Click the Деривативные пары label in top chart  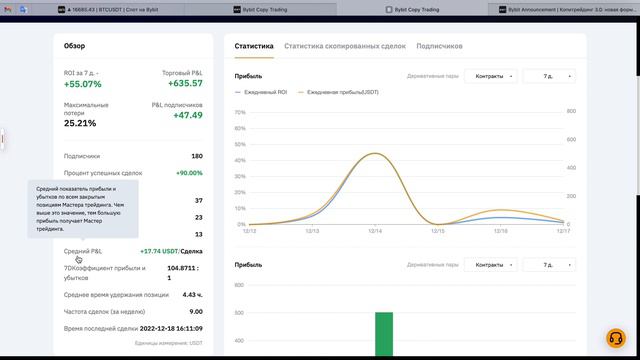(x=433, y=76)
